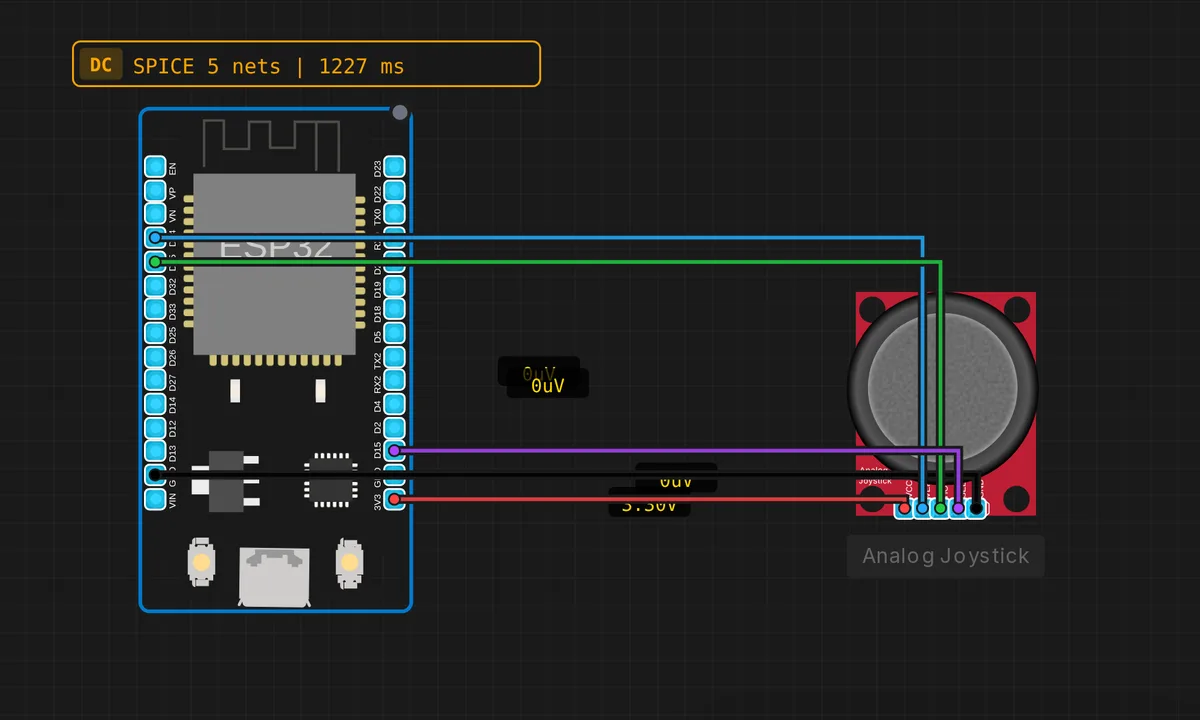
Task: Click the "SPICE 5 nets | 1227 ms" status text
Action: pyautogui.click(x=268, y=66)
